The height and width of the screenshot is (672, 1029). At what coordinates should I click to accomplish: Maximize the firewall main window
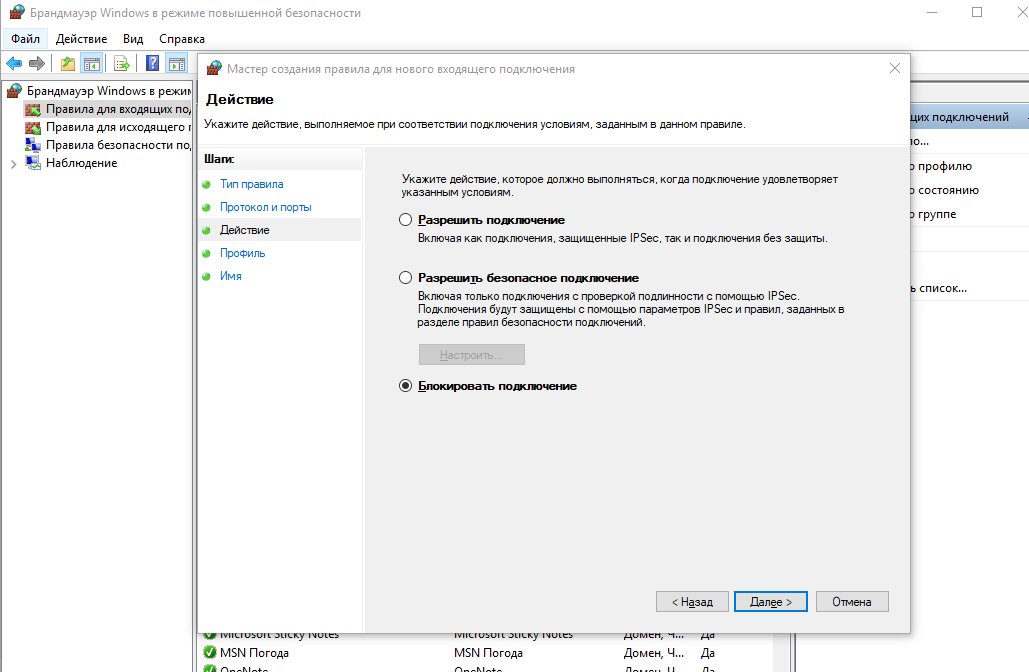pos(977,12)
